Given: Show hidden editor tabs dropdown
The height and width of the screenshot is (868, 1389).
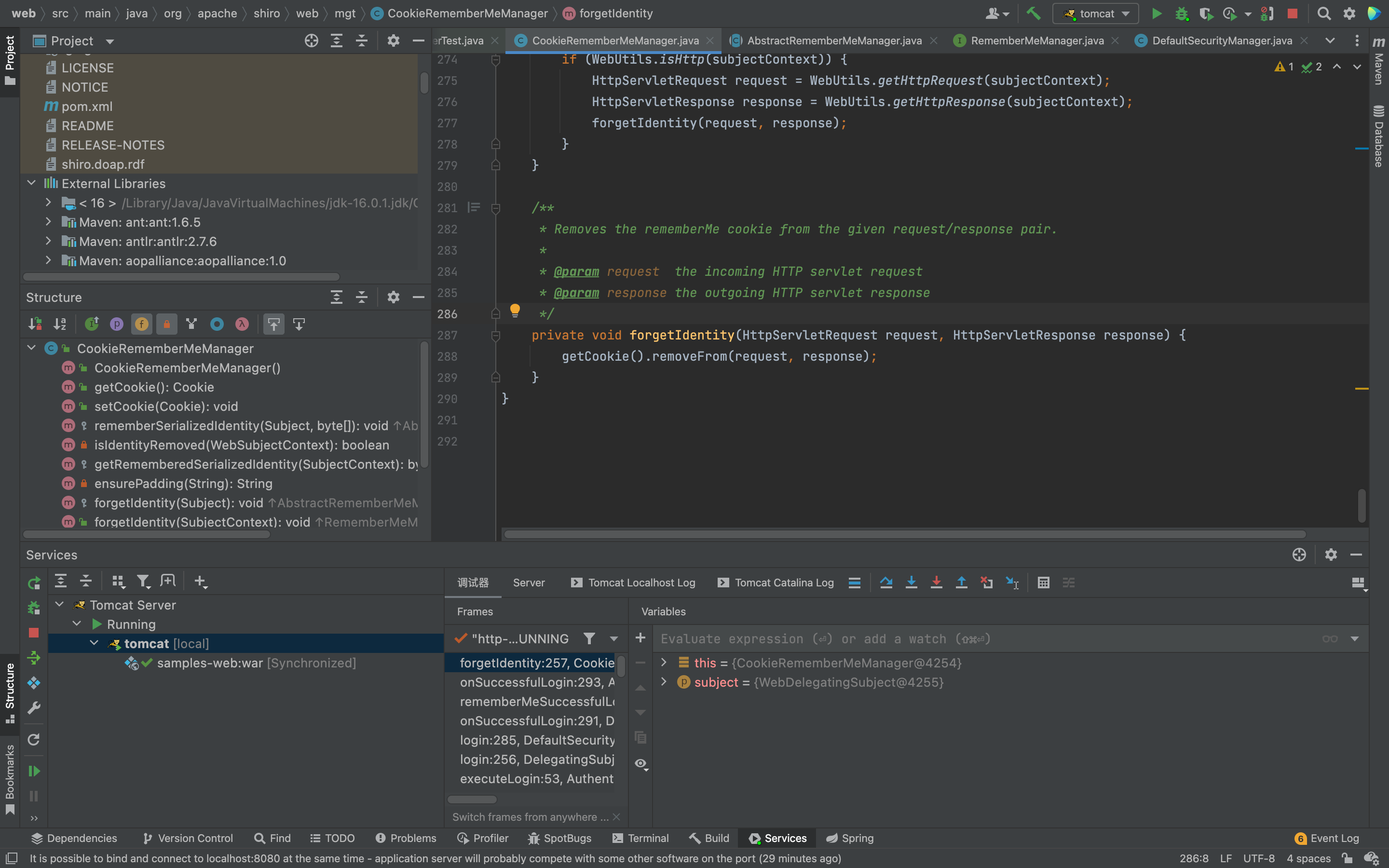Looking at the screenshot, I should click(x=1330, y=40).
